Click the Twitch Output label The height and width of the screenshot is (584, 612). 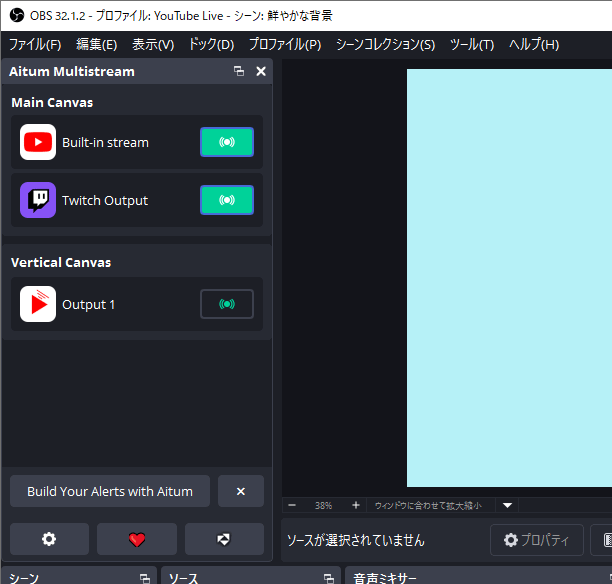click(105, 200)
